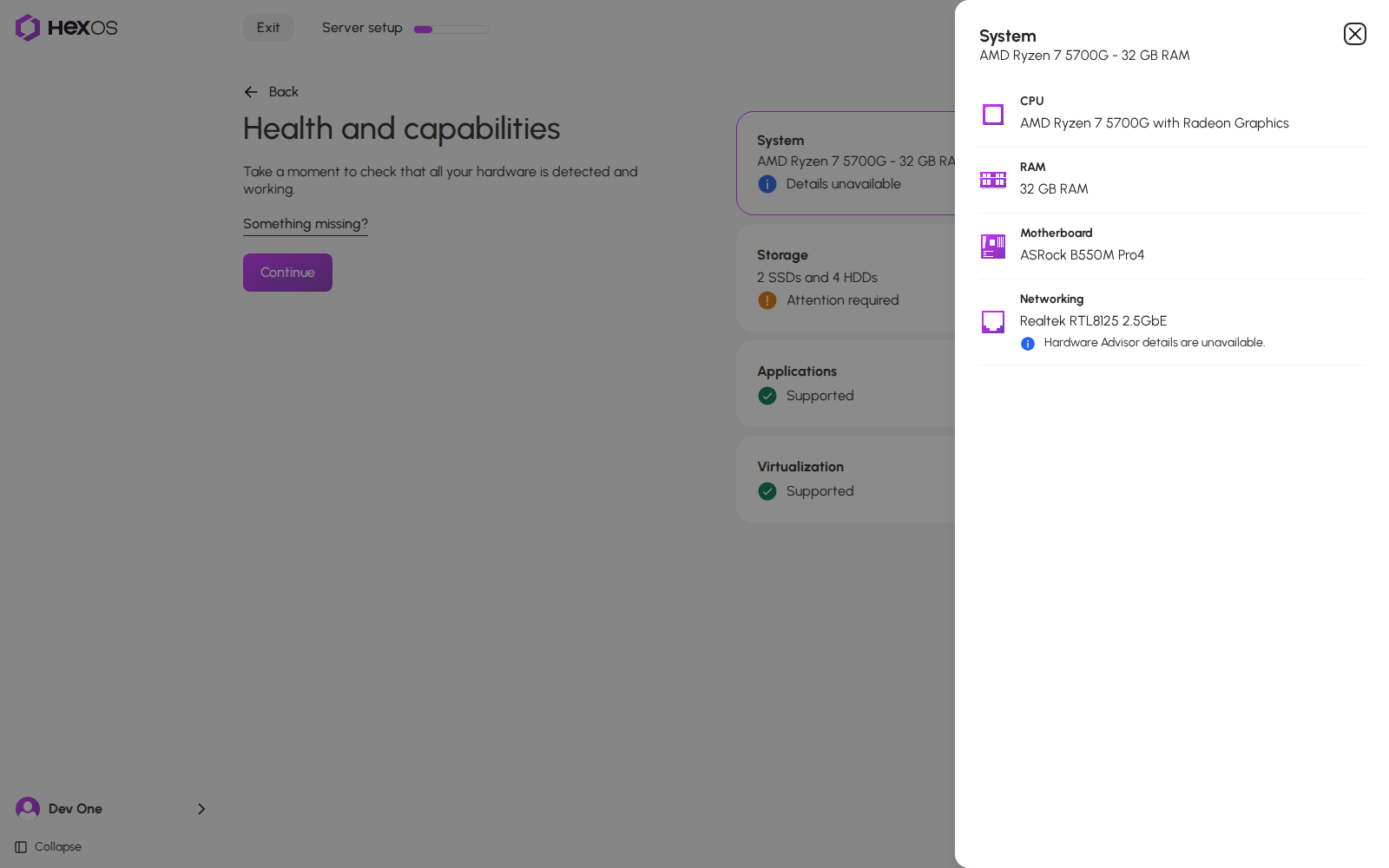
Task: Click the RAM module icon
Action: point(993,180)
